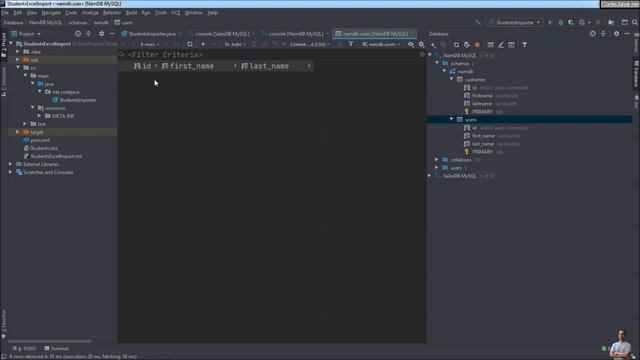
Task: Run the StudentsImporter configuration
Action: [550, 22]
